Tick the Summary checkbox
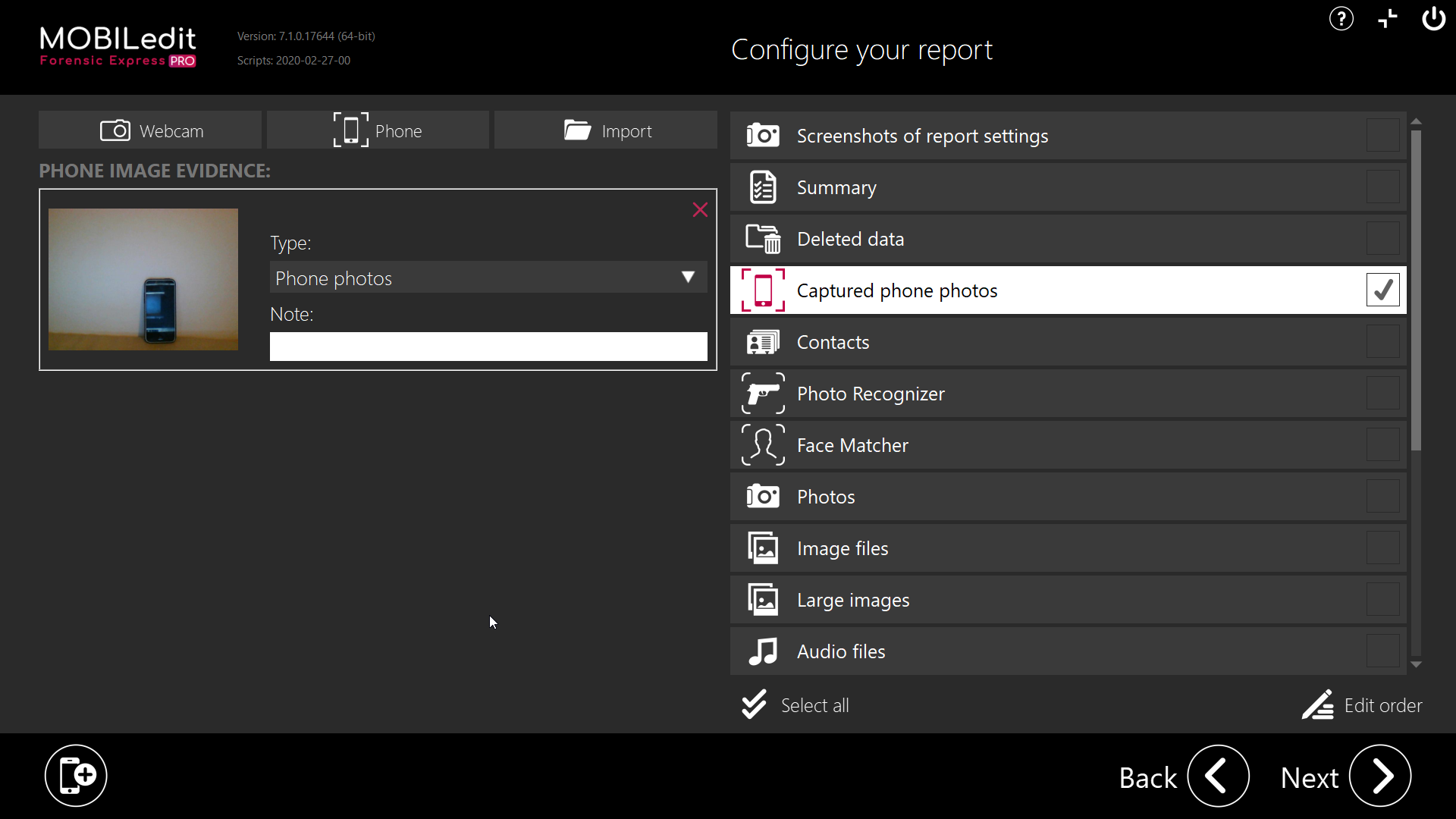 click(1382, 187)
